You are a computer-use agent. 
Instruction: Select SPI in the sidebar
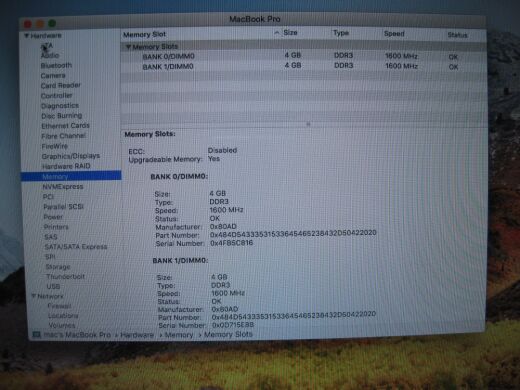[50, 257]
